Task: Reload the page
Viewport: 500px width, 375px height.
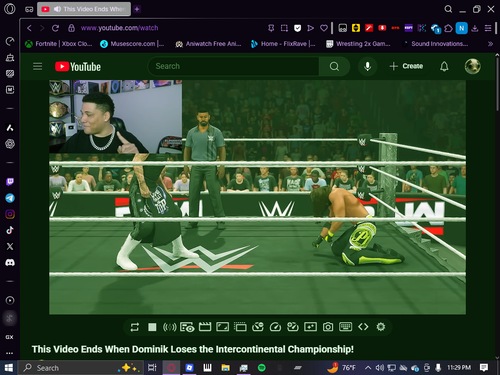Action: (55, 28)
